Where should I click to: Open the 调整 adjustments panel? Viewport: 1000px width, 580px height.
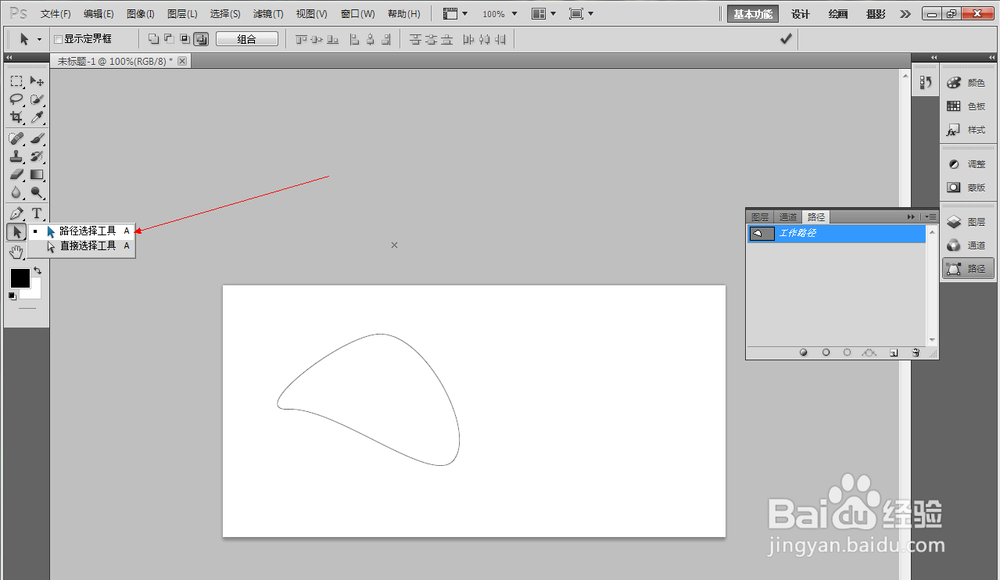[x=967, y=164]
